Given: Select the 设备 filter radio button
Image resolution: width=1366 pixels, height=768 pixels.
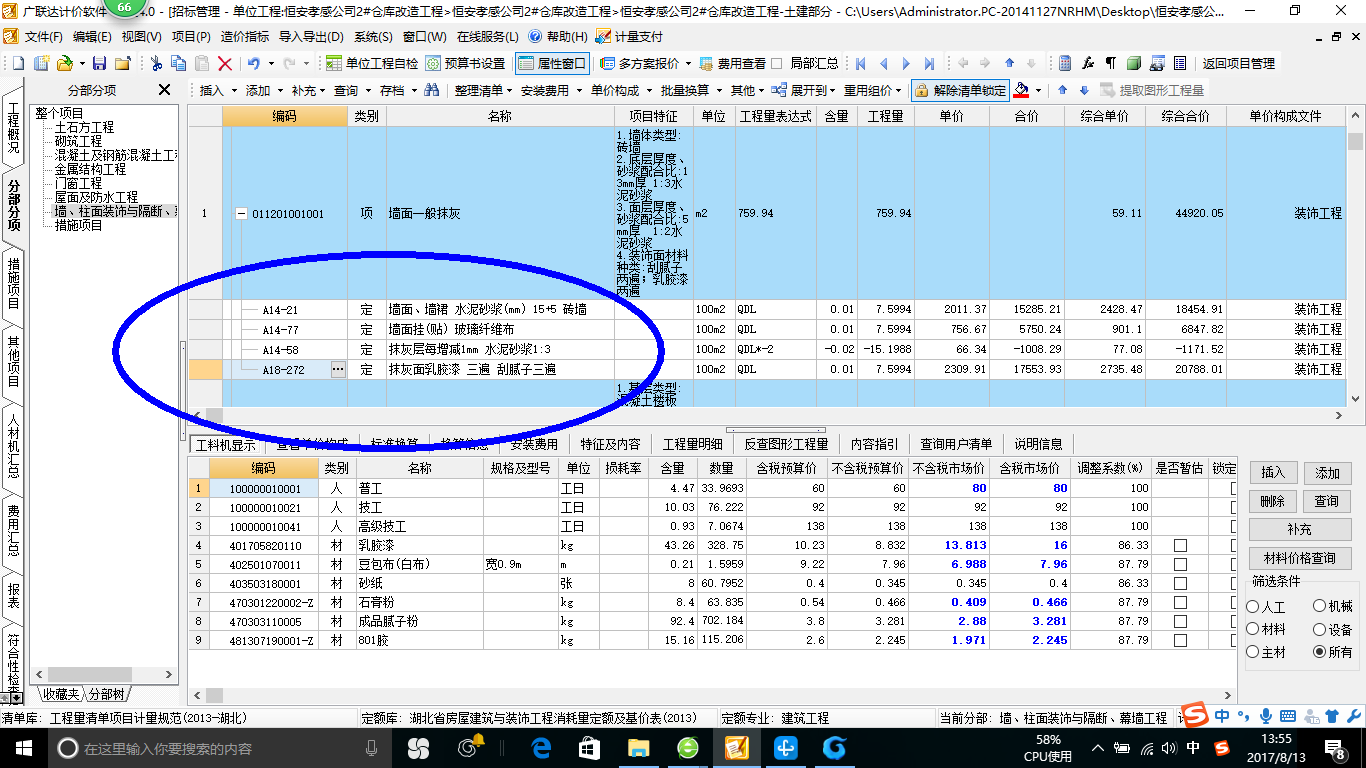Looking at the screenshot, I should point(1319,629).
